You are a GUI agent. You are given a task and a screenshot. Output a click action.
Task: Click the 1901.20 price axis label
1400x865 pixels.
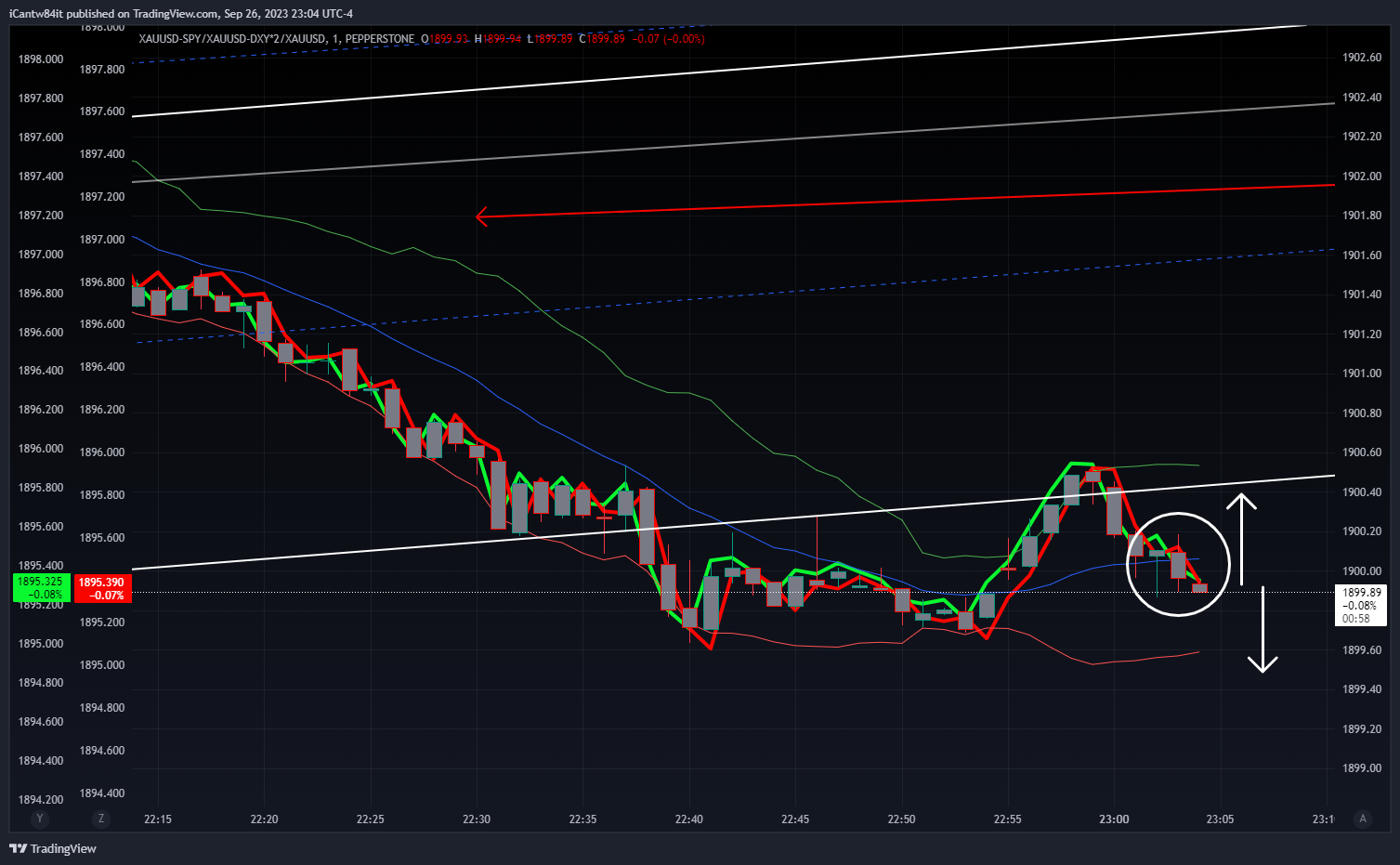1362,334
